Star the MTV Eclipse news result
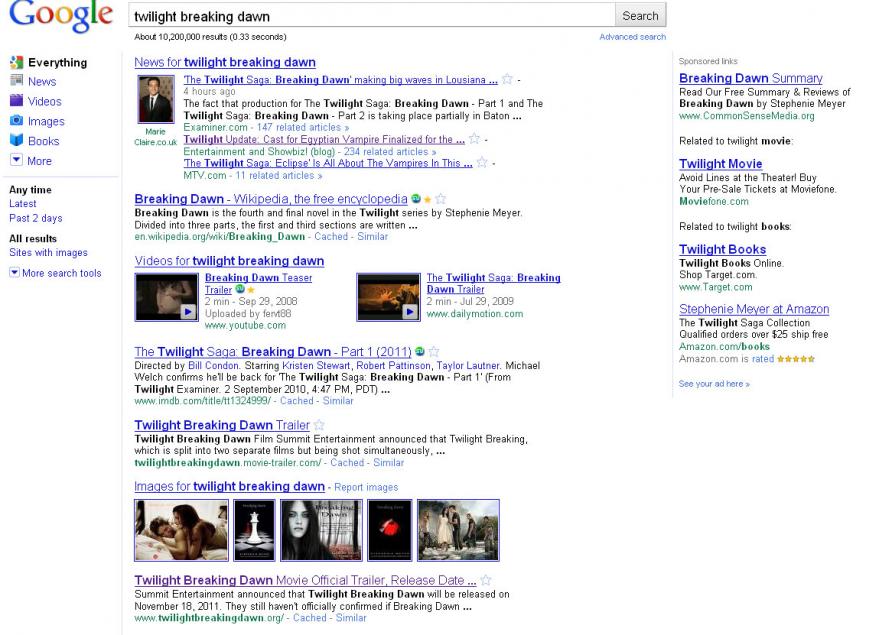This screenshot has height=635, width=879. pyautogui.click(x=482, y=163)
